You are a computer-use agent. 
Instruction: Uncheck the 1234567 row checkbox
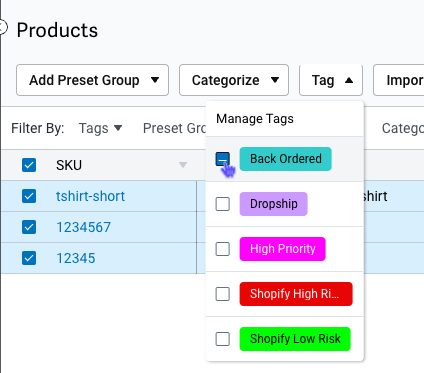pyautogui.click(x=29, y=227)
